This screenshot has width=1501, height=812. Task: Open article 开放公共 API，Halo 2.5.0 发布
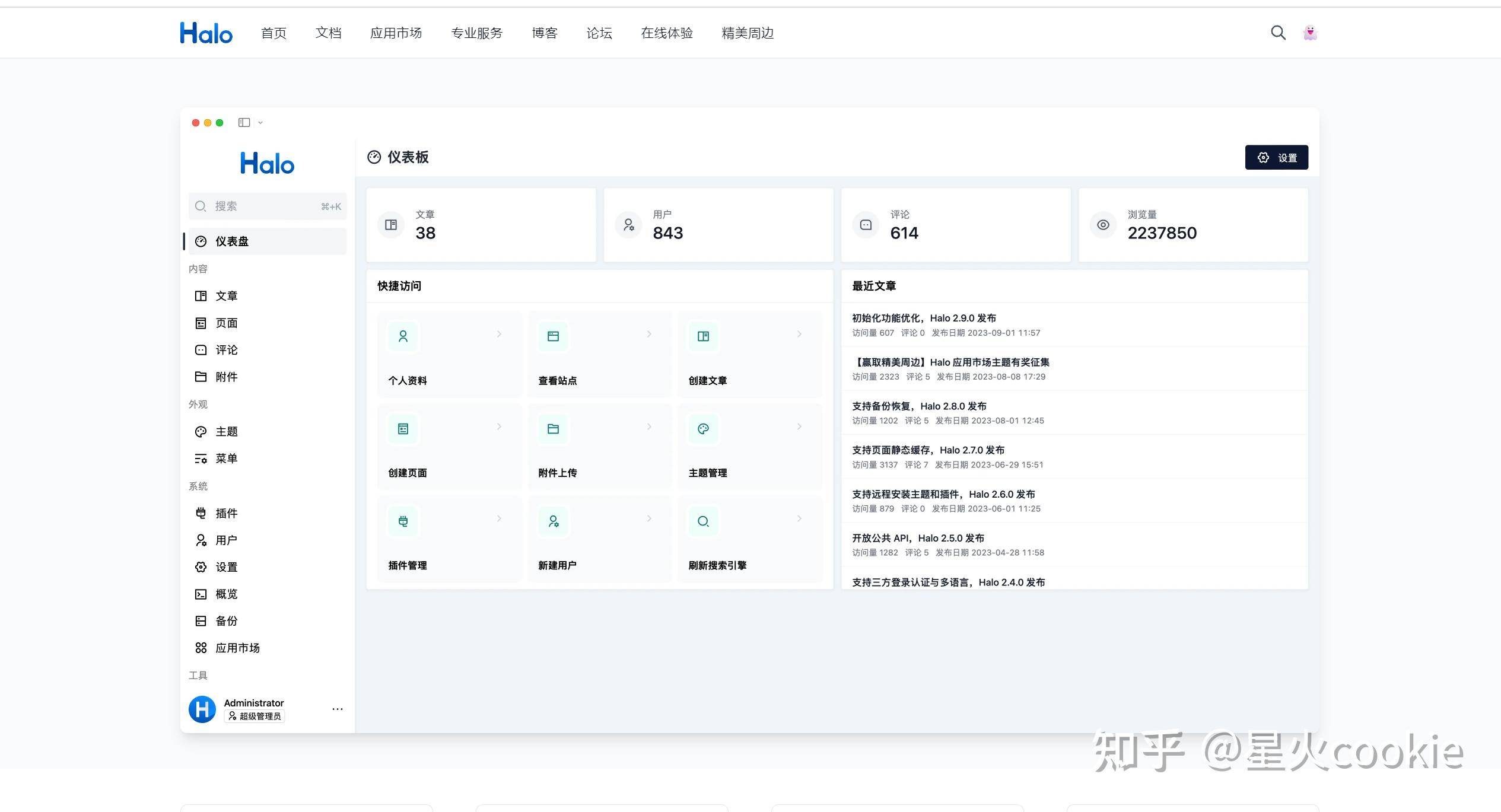[x=918, y=538]
